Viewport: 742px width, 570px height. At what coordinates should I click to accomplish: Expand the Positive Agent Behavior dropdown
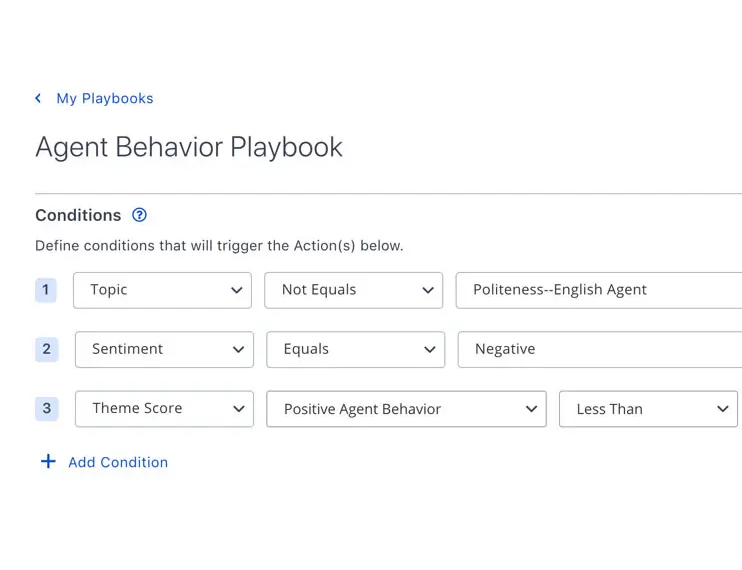(x=406, y=408)
